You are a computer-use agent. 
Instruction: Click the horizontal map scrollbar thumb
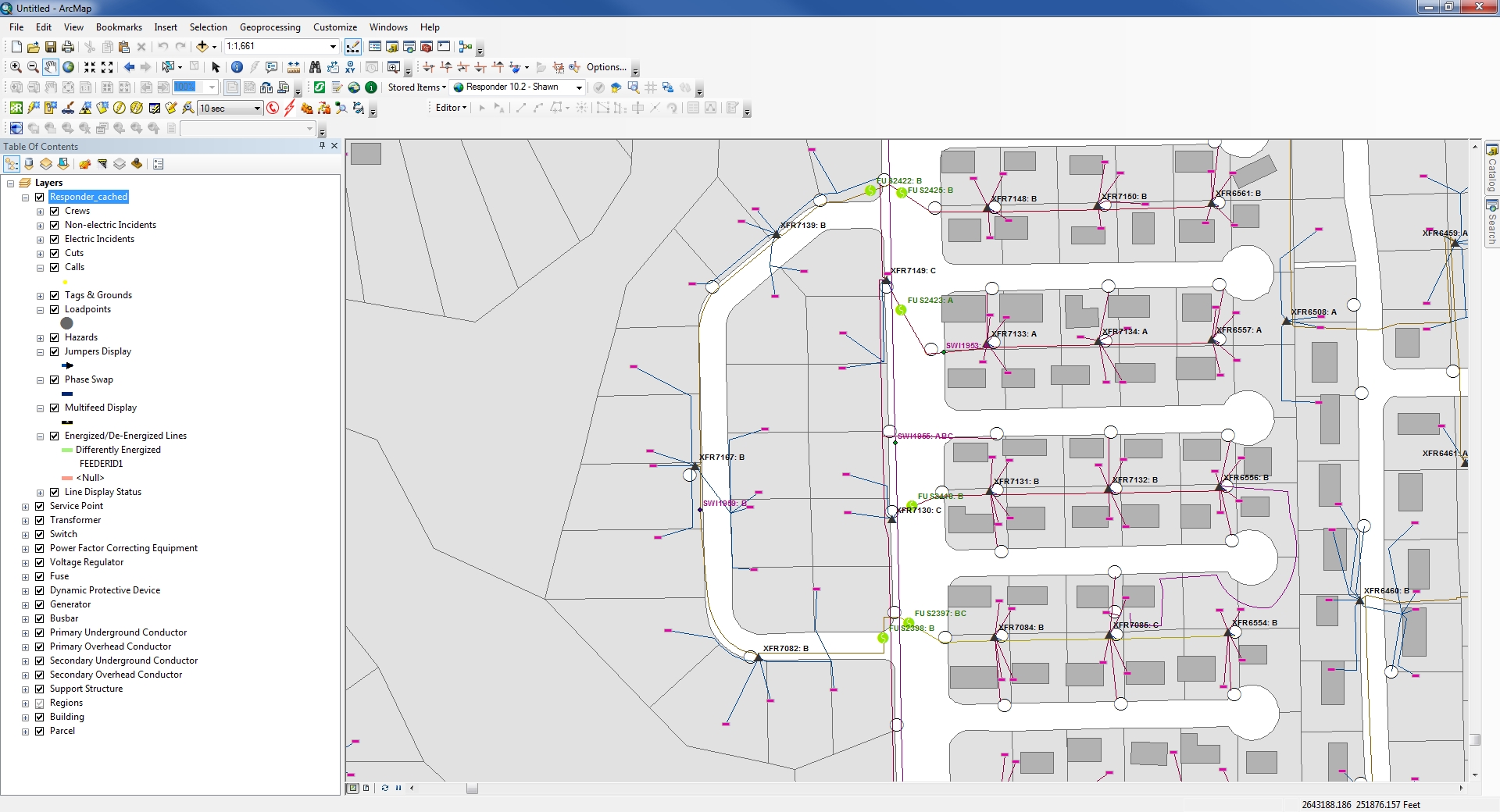point(472,789)
